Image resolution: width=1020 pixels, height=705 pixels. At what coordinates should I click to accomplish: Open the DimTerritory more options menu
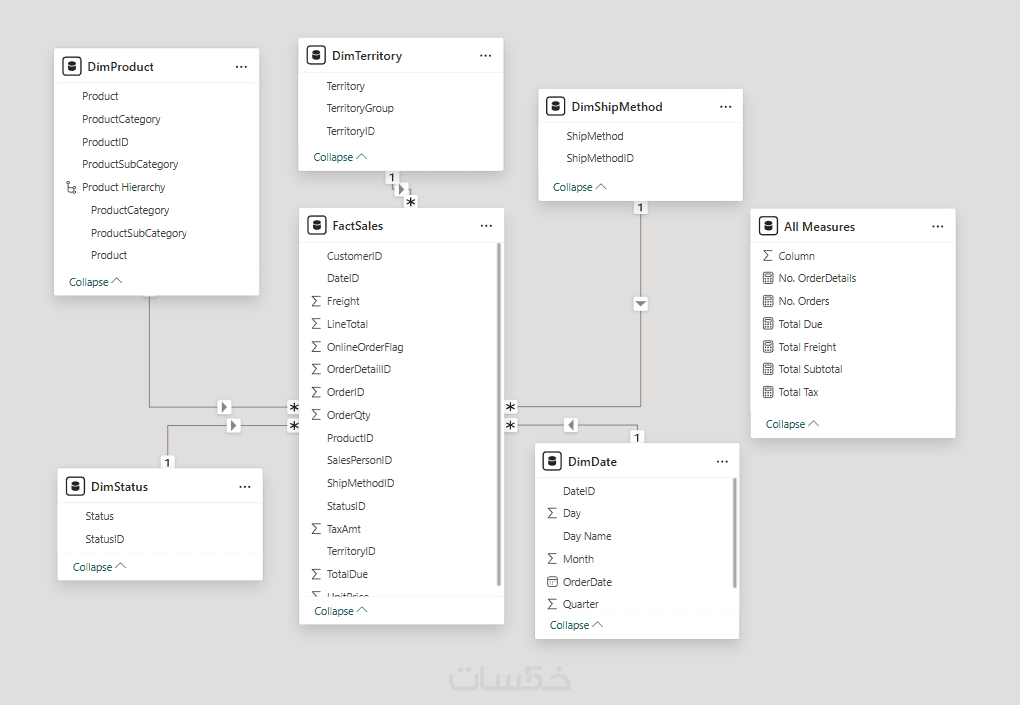(486, 56)
